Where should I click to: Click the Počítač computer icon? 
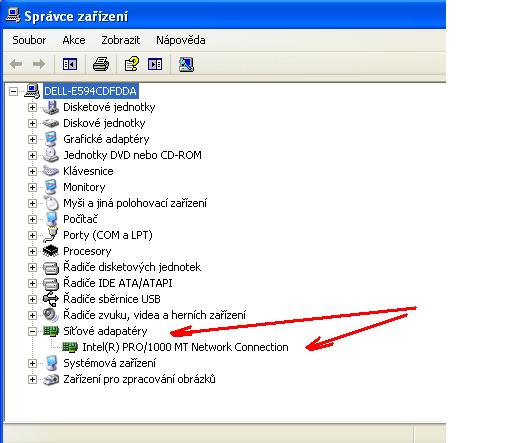(52, 219)
